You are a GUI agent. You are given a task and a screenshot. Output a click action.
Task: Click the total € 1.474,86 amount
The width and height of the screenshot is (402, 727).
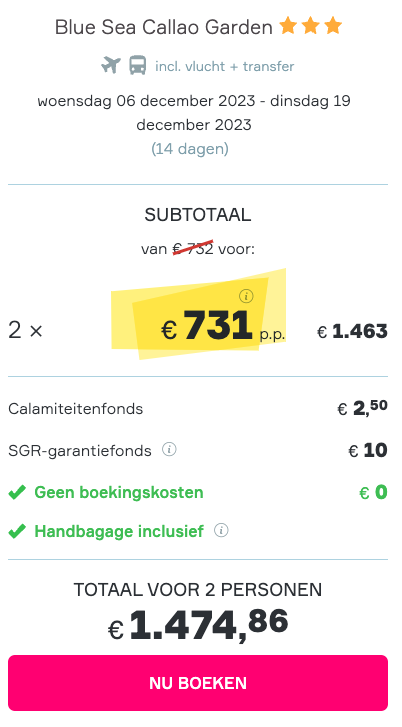pyautogui.click(x=198, y=625)
